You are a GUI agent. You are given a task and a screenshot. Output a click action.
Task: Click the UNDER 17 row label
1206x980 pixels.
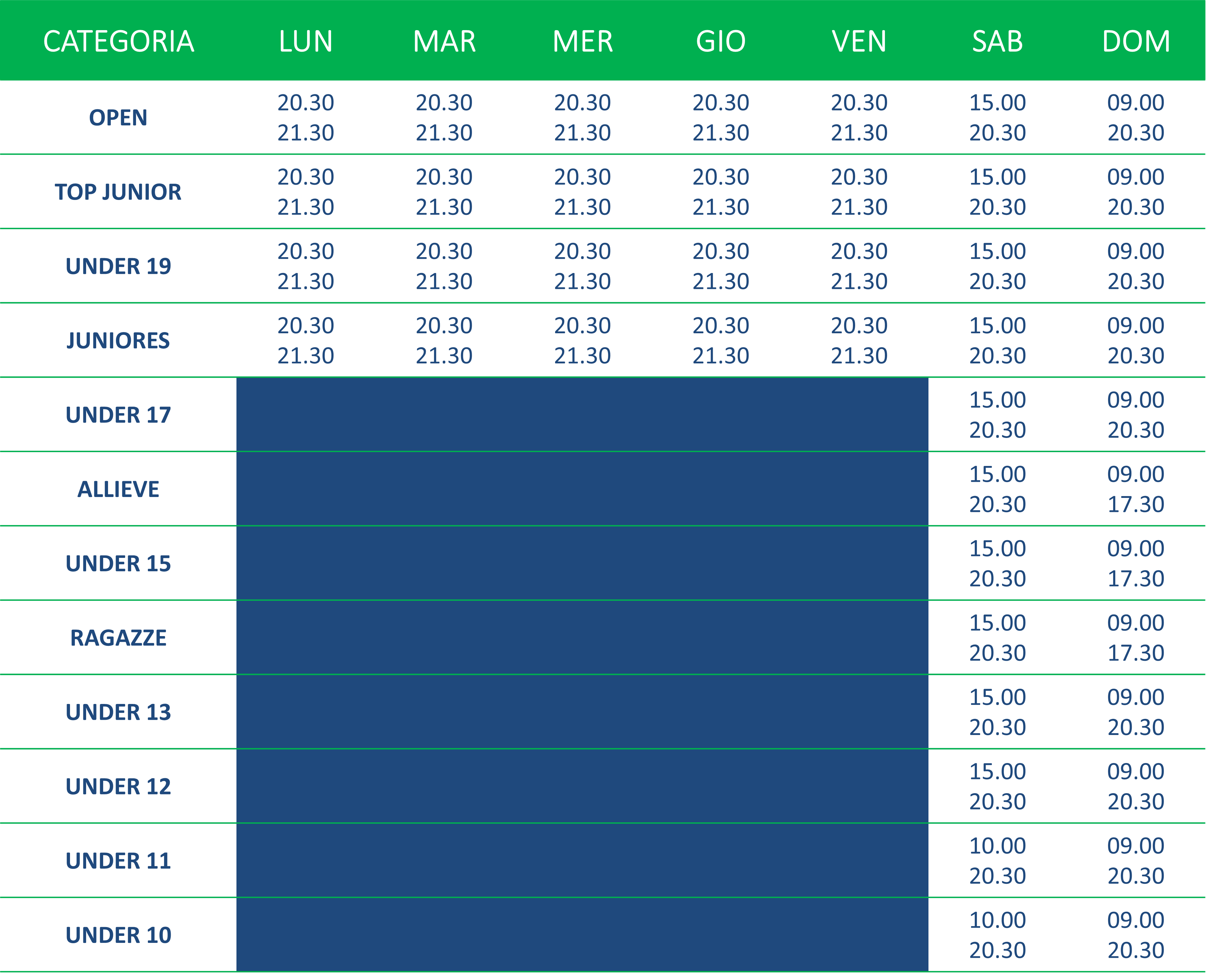tap(118, 415)
